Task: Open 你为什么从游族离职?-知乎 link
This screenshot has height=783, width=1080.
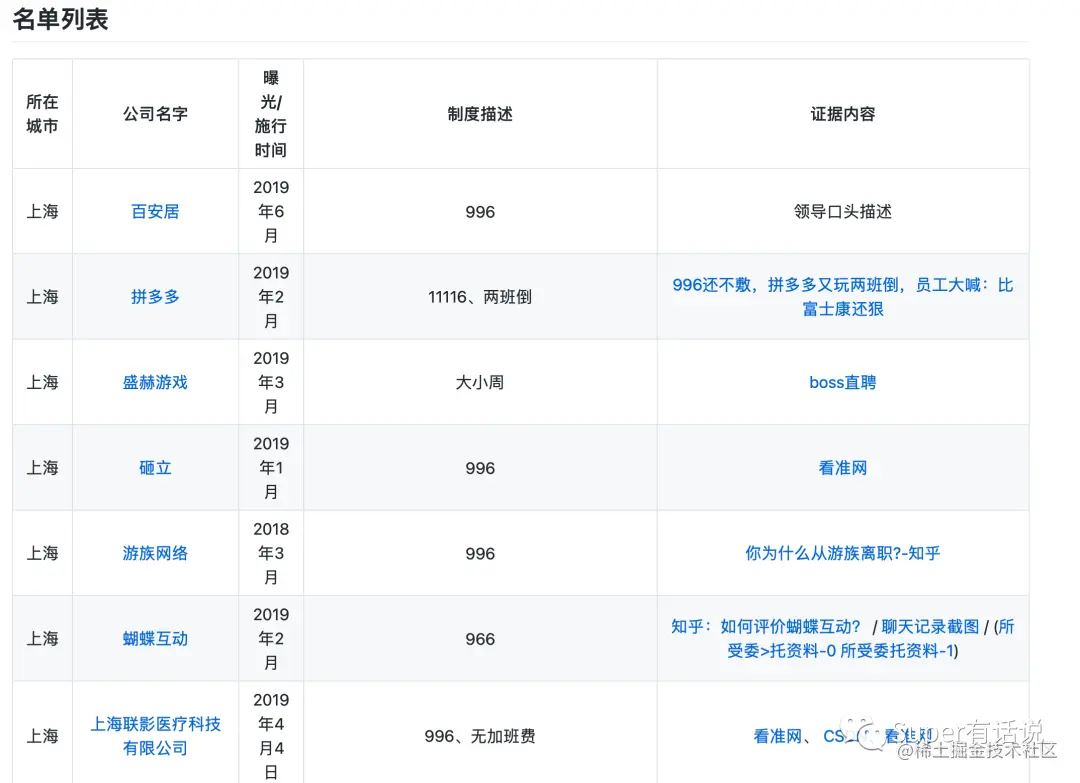Action: pos(842,553)
